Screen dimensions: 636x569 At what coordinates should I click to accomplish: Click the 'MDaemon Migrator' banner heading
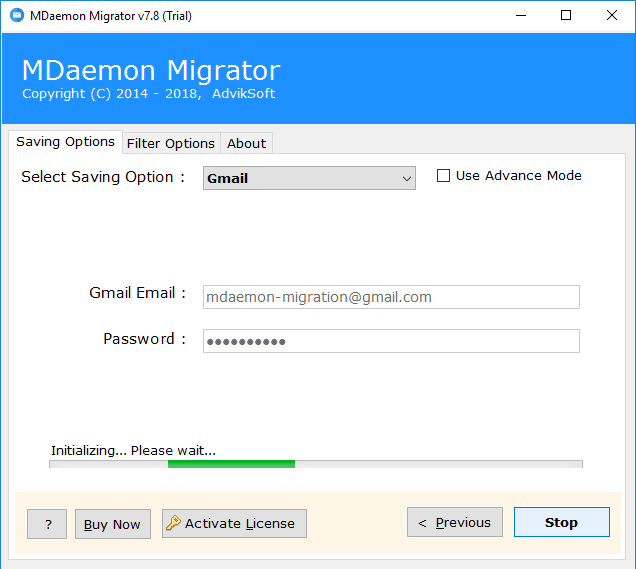[151, 70]
